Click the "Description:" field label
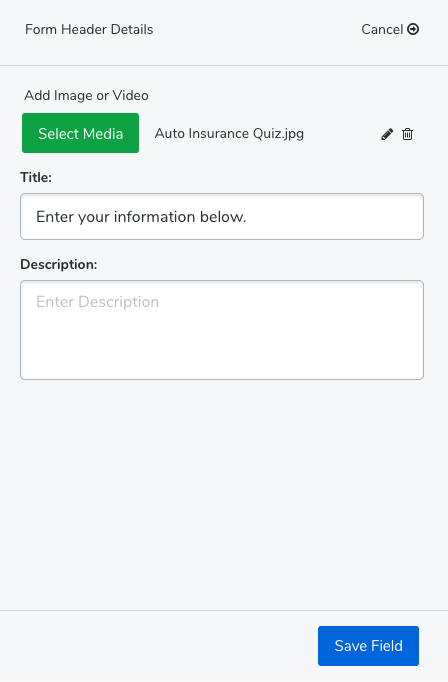 [x=59, y=264]
